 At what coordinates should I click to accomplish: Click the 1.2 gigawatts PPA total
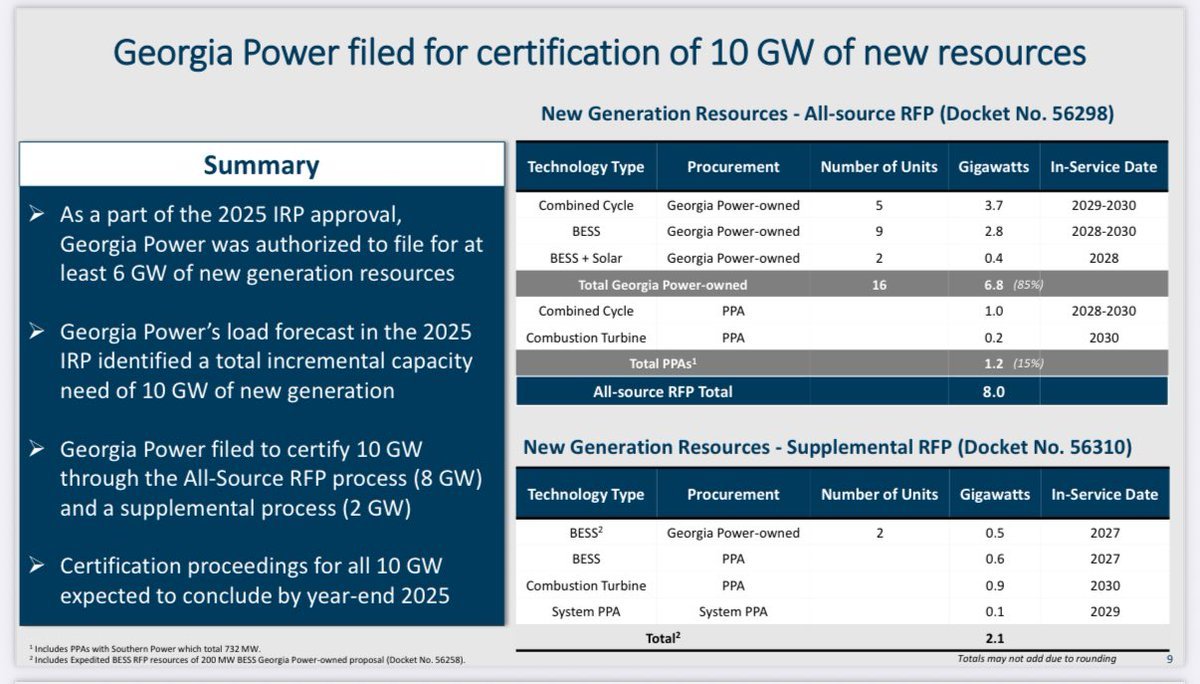[994, 364]
